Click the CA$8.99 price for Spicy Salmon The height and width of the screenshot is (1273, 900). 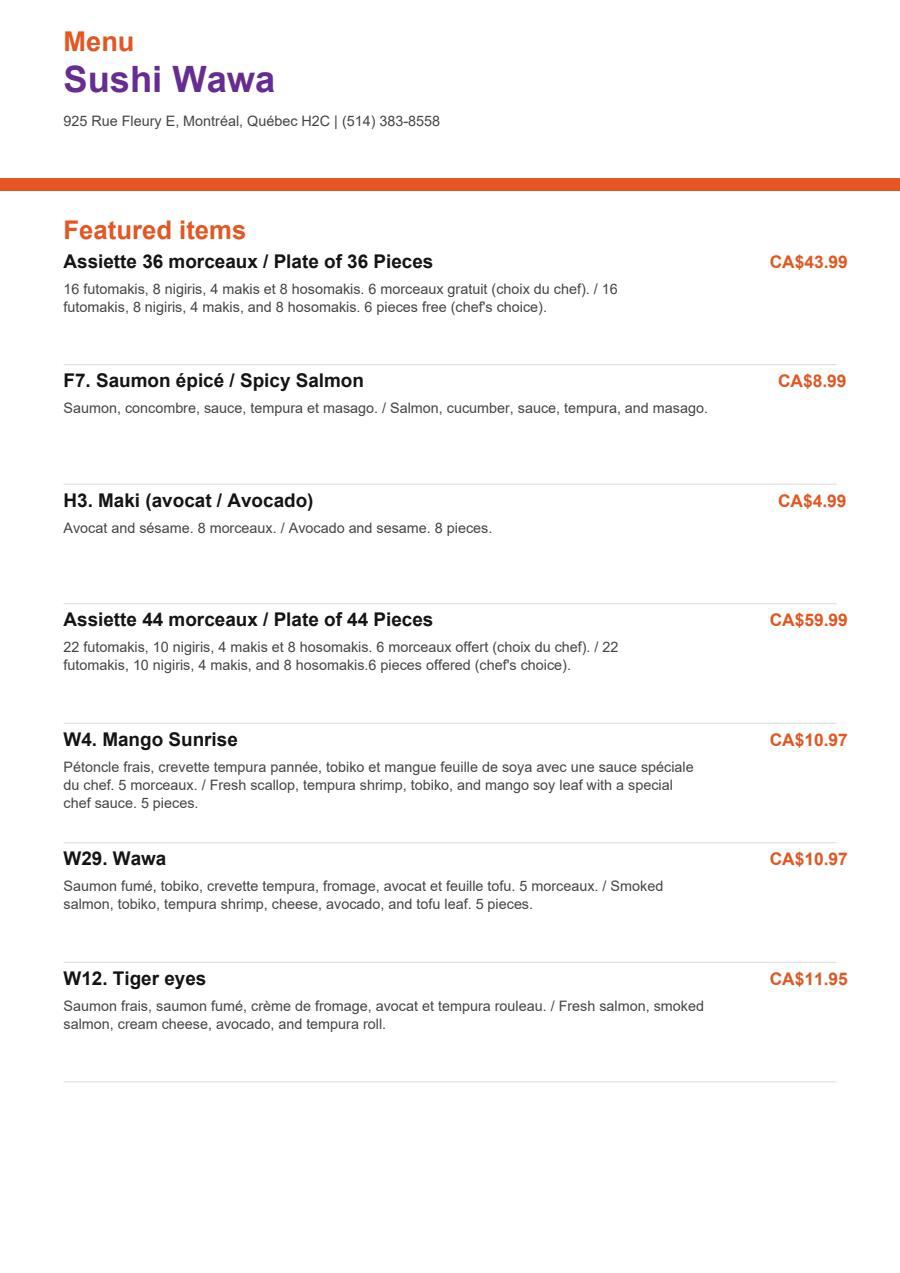click(x=812, y=381)
